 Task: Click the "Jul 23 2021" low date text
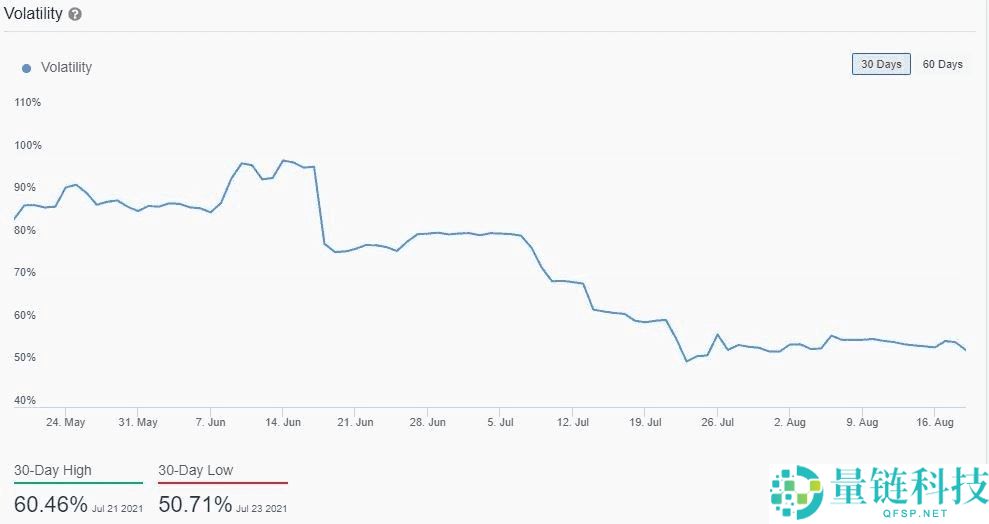pyautogui.click(x=263, y=509)
